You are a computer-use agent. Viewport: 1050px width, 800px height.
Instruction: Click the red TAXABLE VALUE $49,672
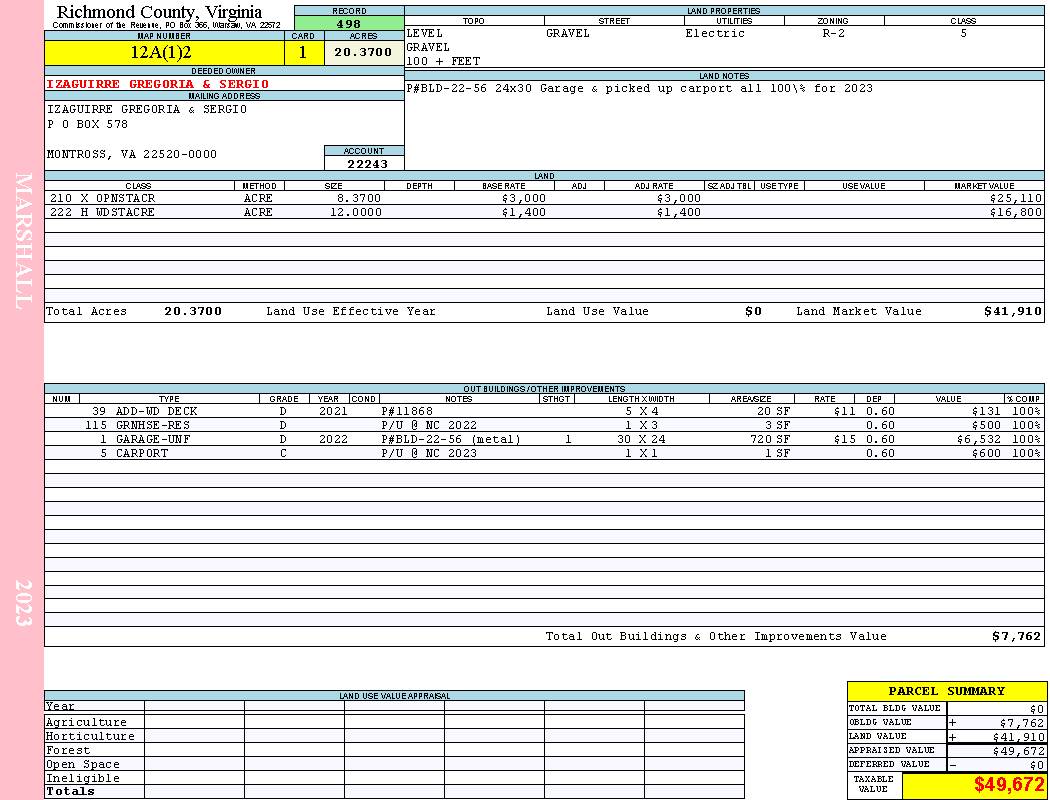click(1008, 785)
